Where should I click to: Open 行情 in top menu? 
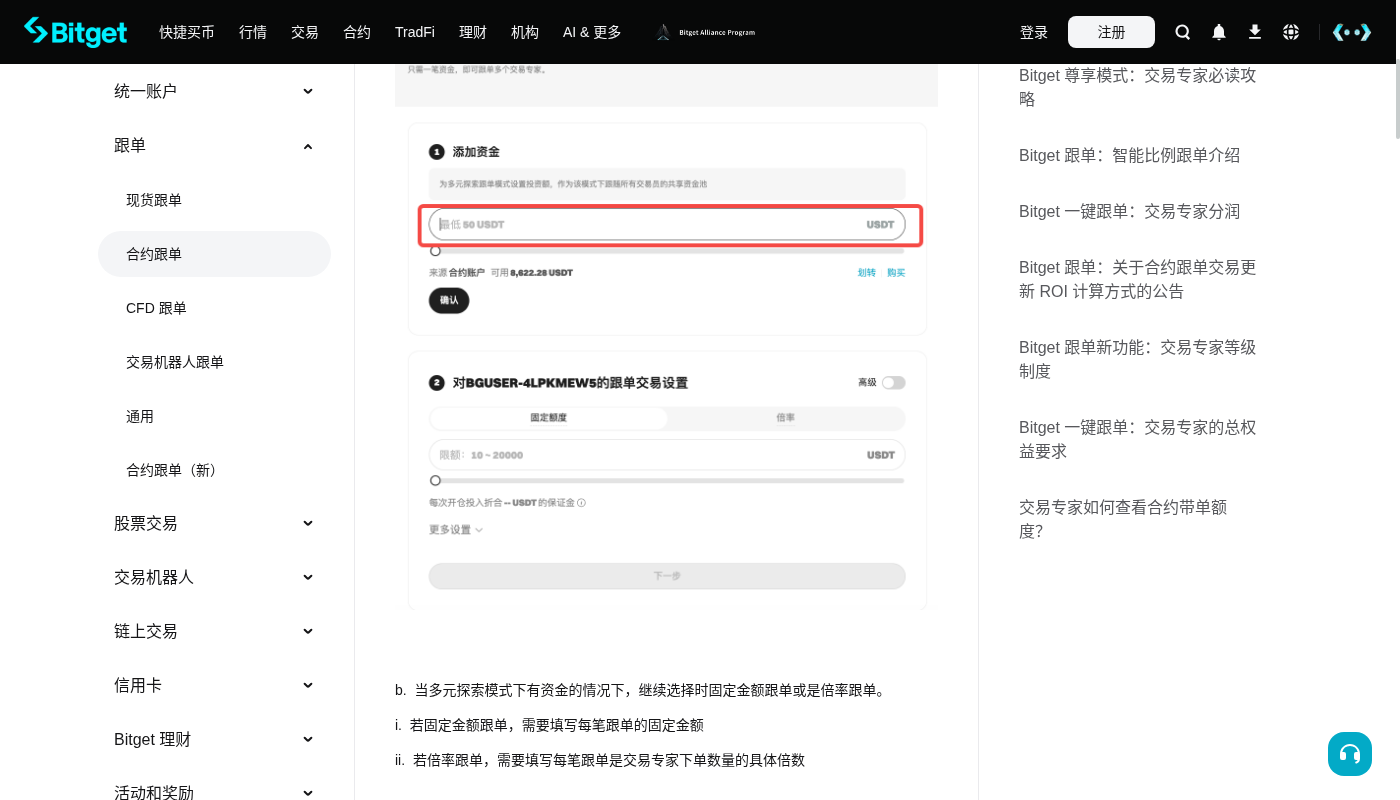point(253,32)
